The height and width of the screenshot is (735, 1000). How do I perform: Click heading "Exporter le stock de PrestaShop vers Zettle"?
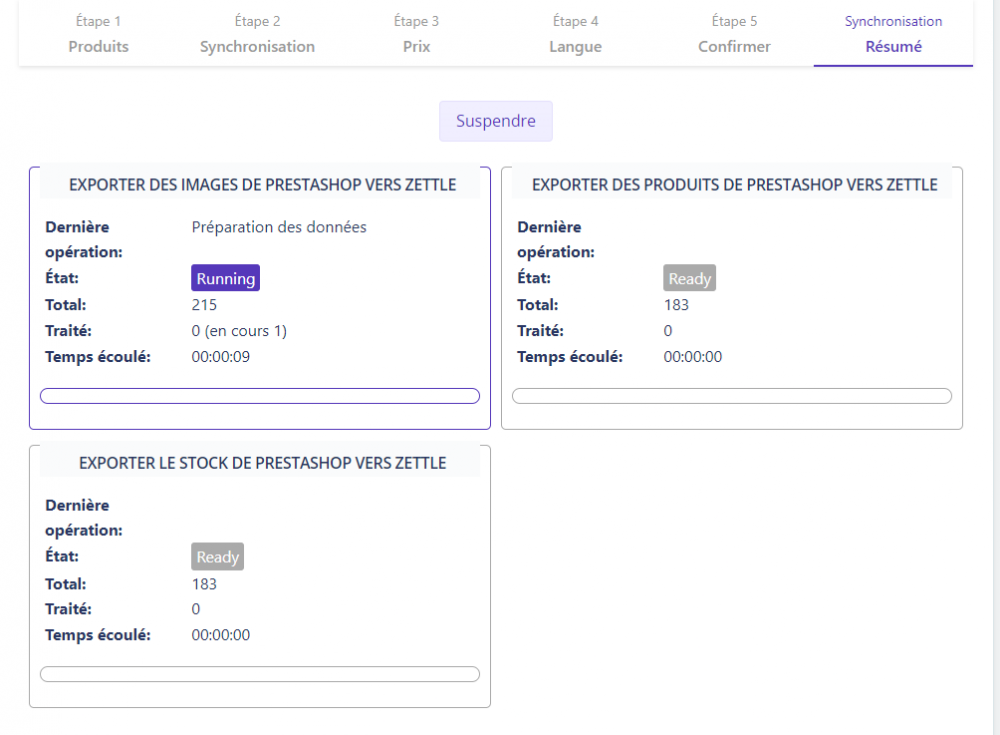click(x=262, y=463)
